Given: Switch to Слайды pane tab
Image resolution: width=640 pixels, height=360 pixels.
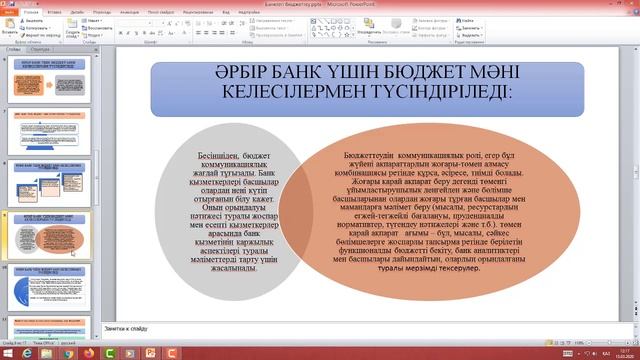Looking at the screenshot, I should 13,49.
